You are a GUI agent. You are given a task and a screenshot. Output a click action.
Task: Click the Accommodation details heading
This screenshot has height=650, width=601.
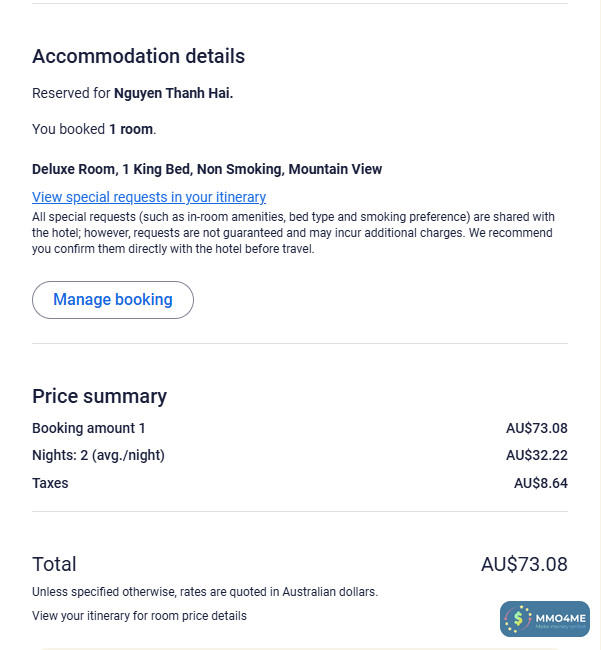(x=138, y=56)
